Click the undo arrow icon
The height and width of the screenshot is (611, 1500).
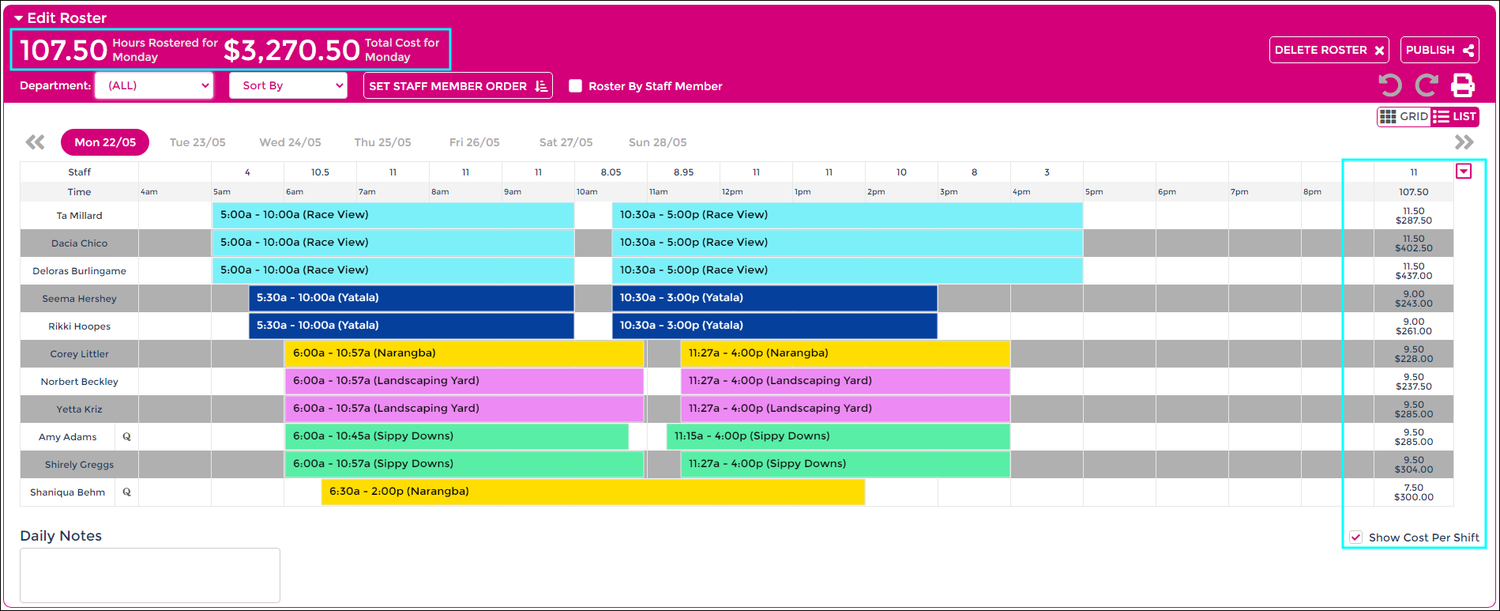pos(1390,85)
